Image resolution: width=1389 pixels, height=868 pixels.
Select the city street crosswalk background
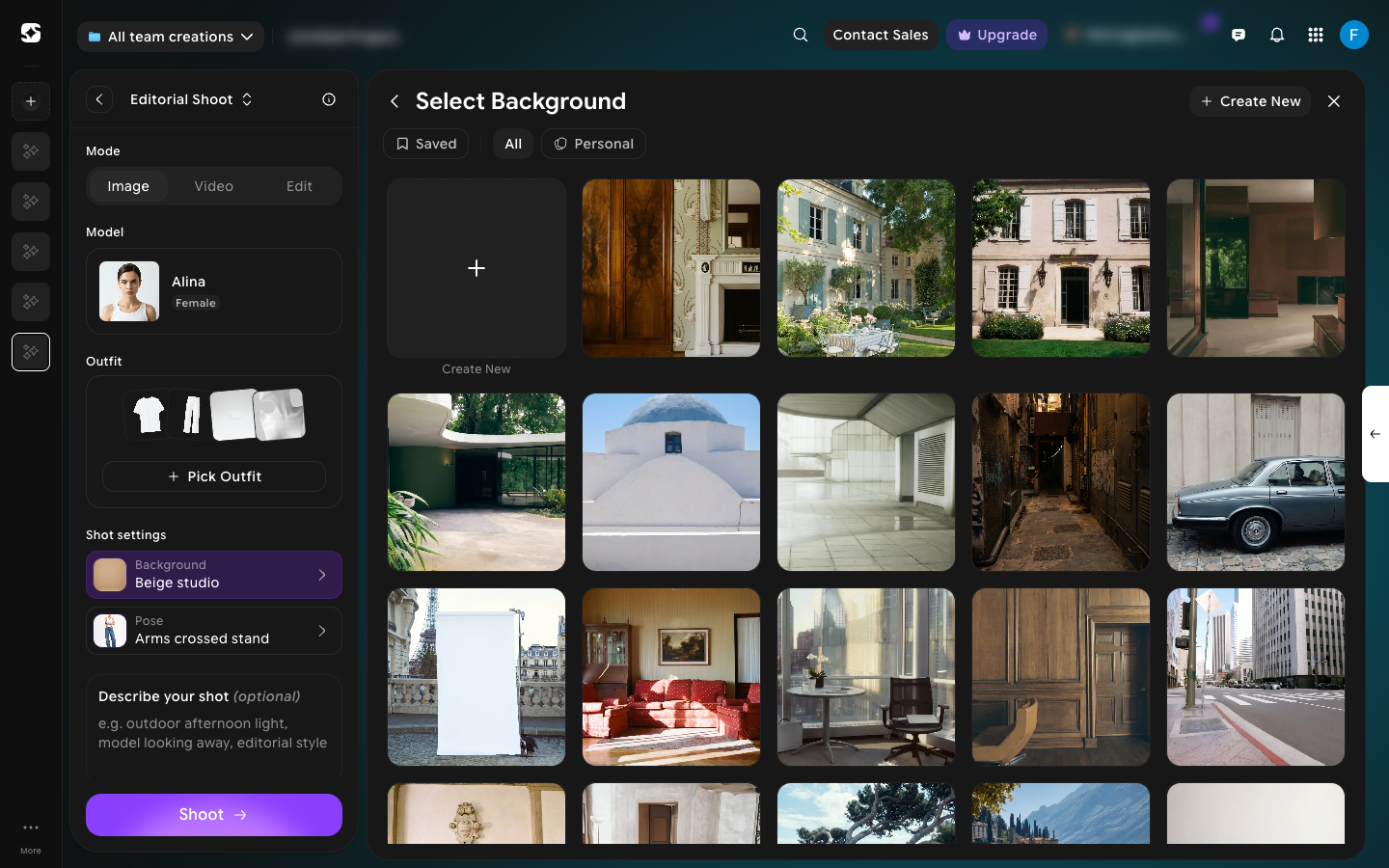1256,677
